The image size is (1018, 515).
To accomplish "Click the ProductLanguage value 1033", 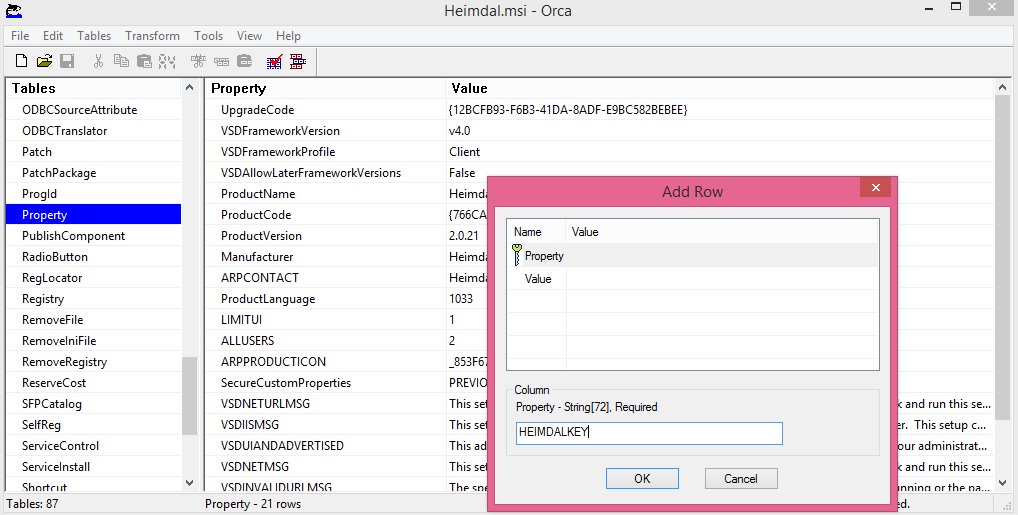I will click(461, 299).
